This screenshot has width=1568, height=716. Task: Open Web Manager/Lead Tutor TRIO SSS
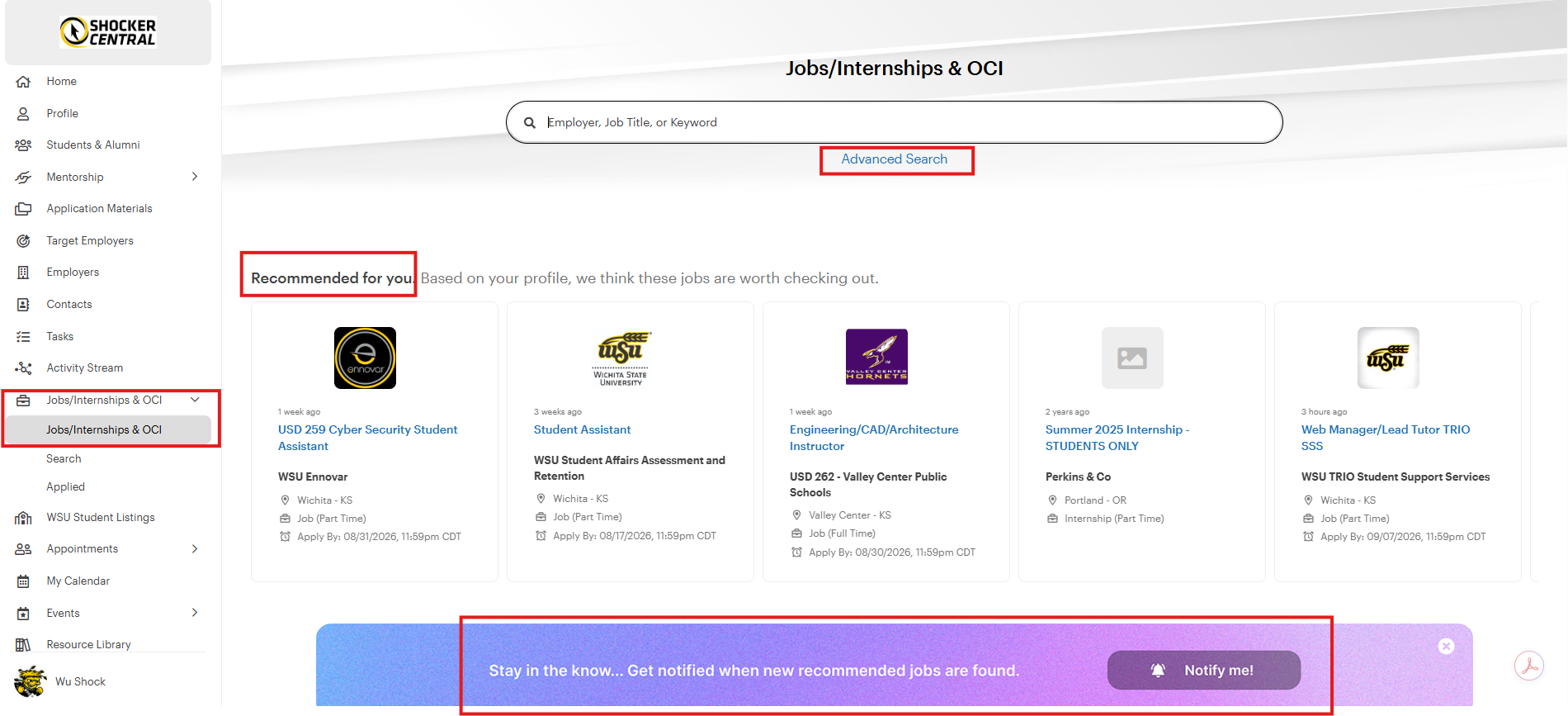point(1386,438)
